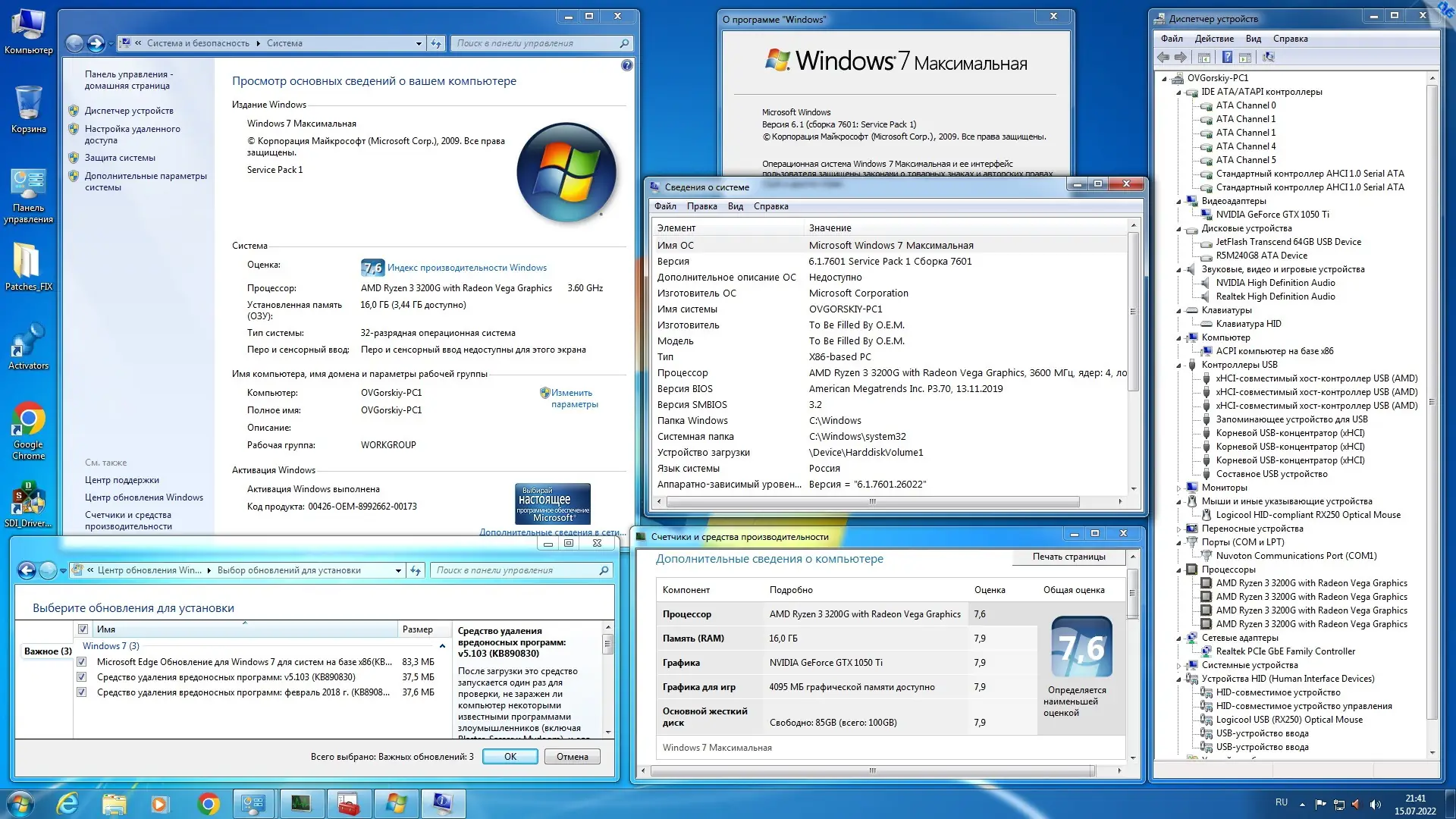Open Правка menu in system information window

tap(701, 206)
